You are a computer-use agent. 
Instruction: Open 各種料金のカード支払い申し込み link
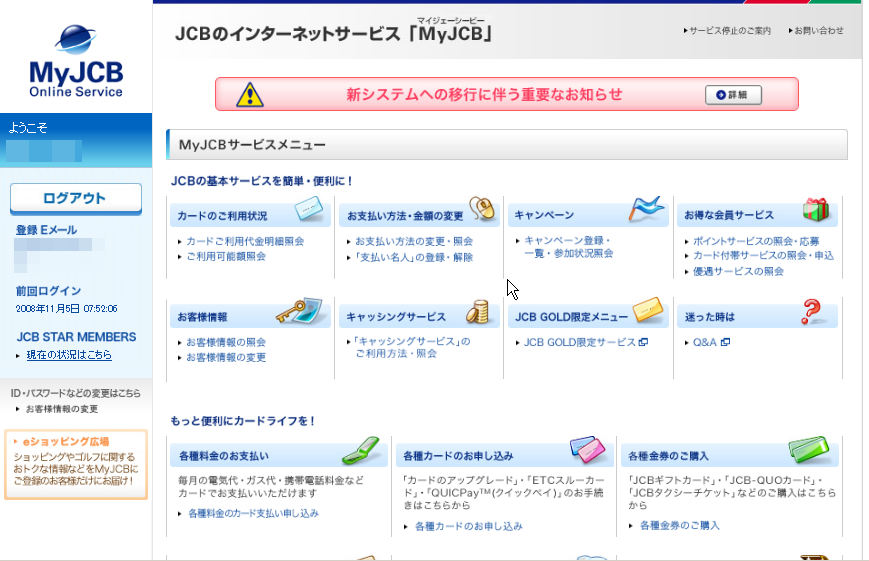(x=254, y=513)
